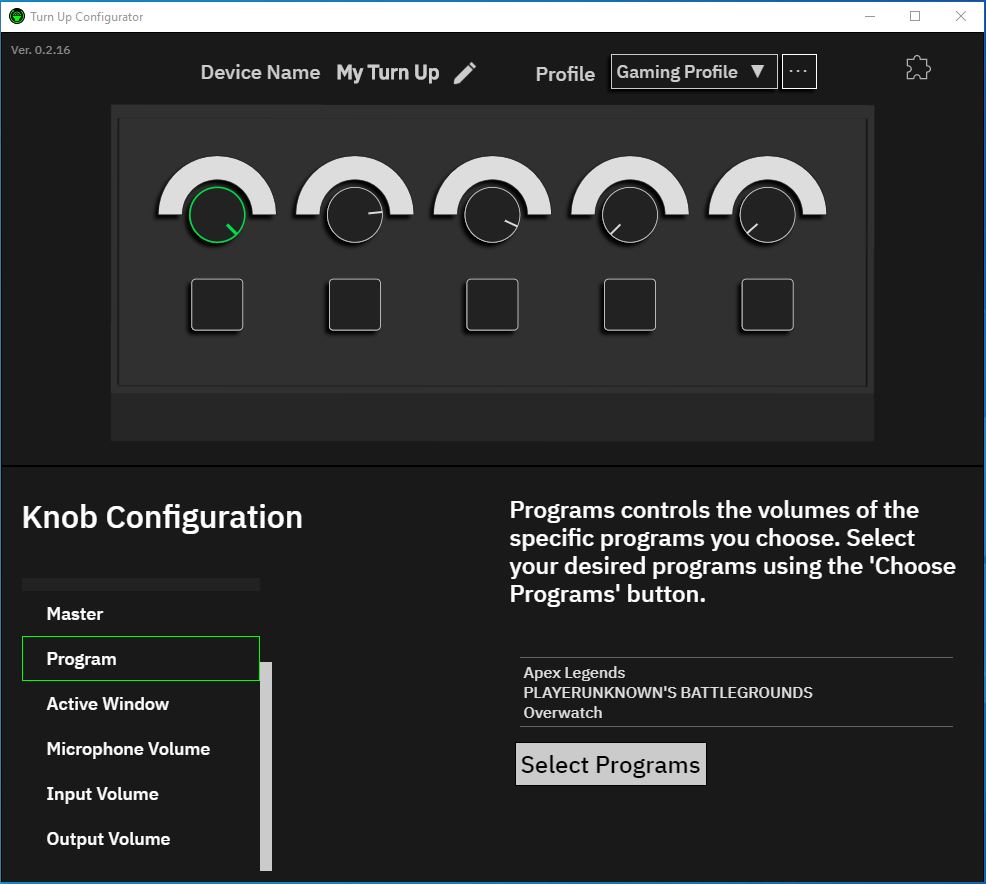Click the Select Programs button
Viewport: 986px width, 884px height.
pos(610,765)
